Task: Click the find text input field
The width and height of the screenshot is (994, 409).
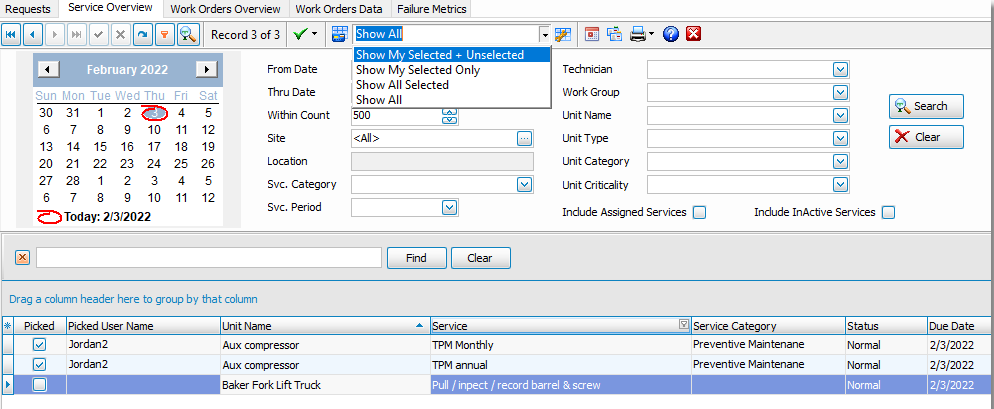Action: (209, 257)
